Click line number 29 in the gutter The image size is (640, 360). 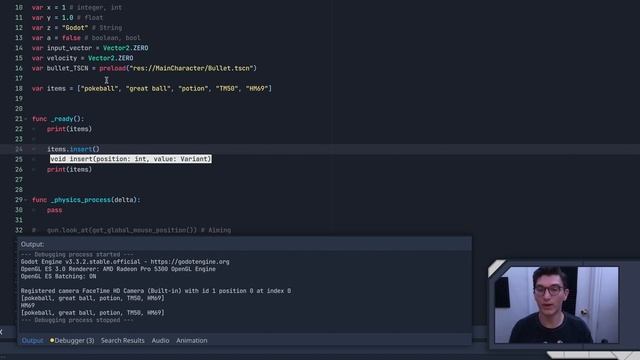(x=19, y=200)
